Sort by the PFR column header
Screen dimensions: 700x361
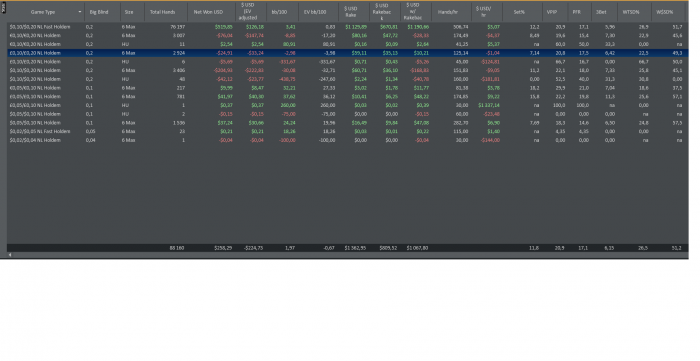(577, 12)
